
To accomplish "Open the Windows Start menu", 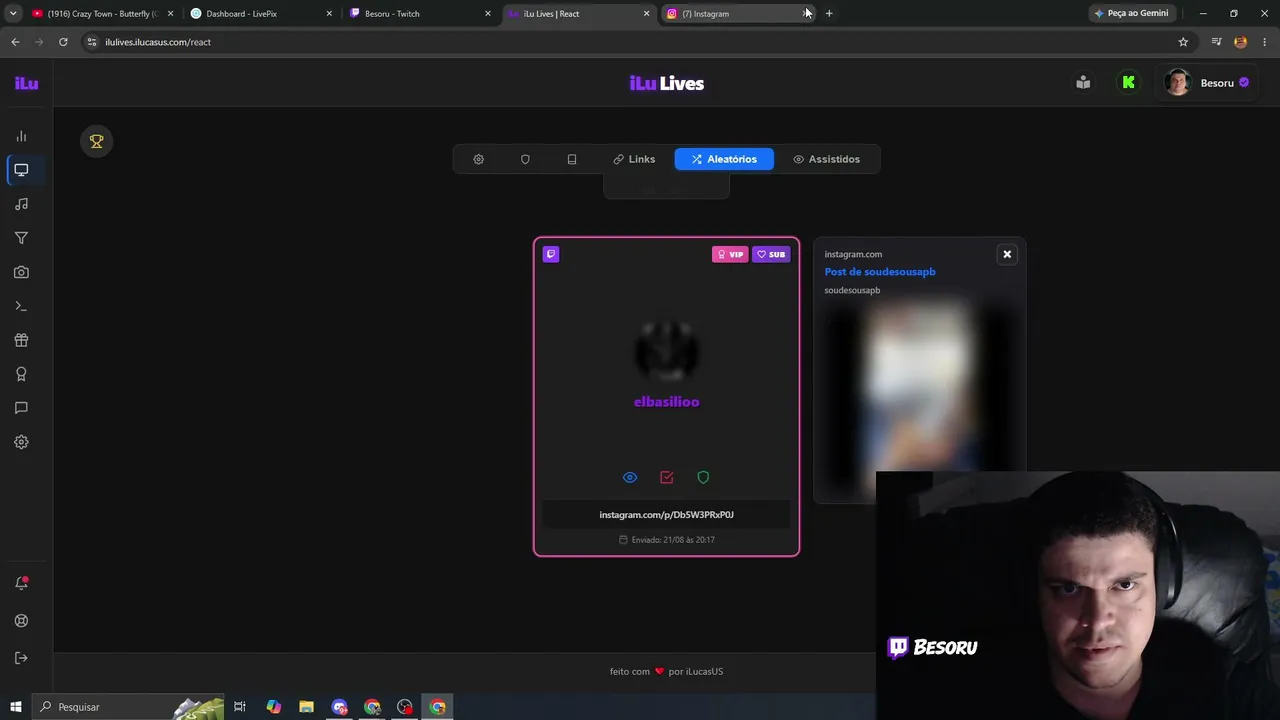I will [x=15, y=707].
